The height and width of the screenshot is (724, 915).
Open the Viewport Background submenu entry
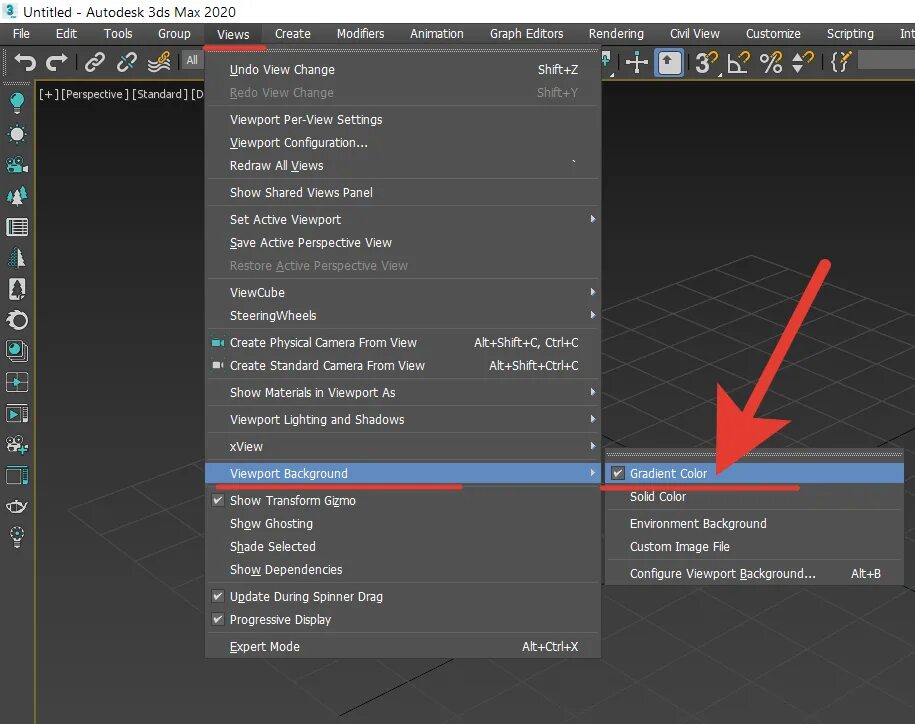pyautogui.click(x=403, y=473)
